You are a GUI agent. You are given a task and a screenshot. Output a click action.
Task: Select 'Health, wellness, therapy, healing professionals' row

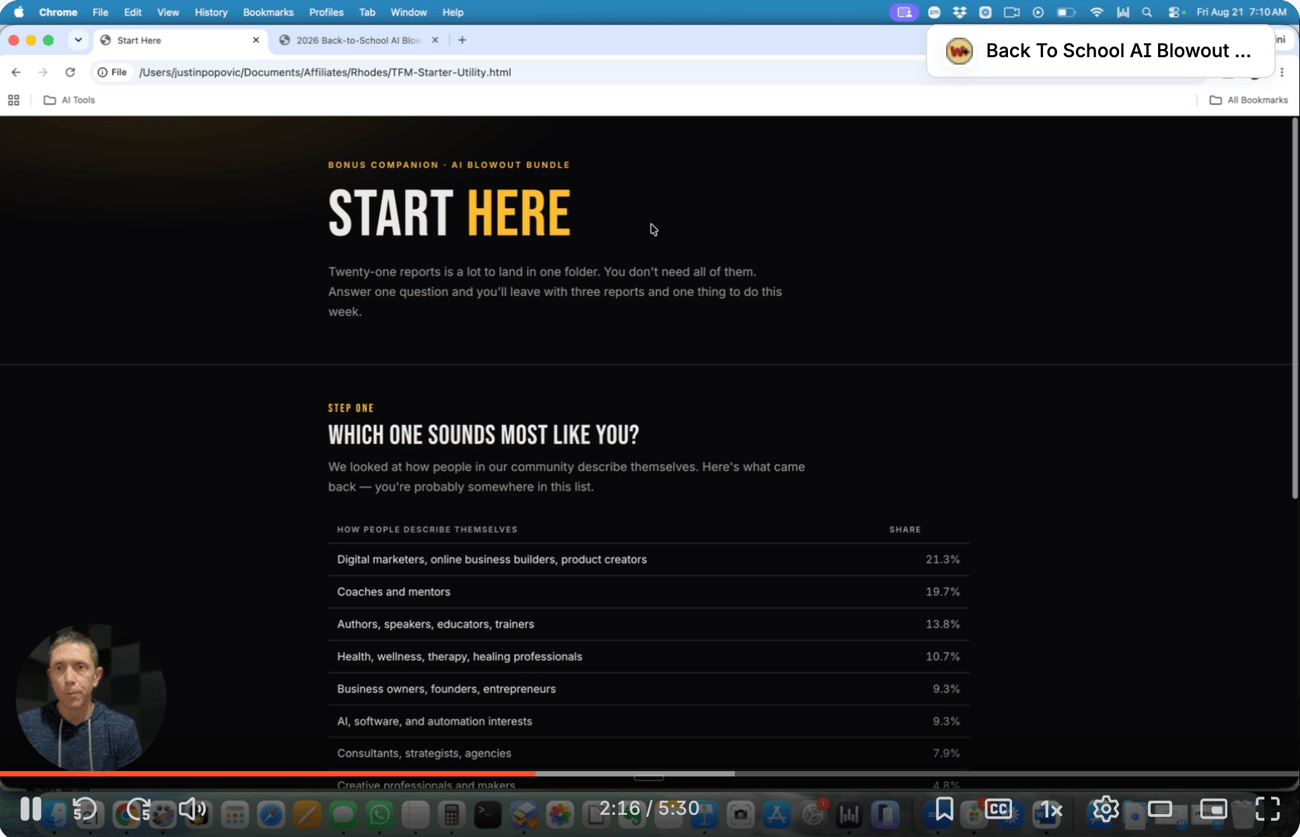click(648, 657)
